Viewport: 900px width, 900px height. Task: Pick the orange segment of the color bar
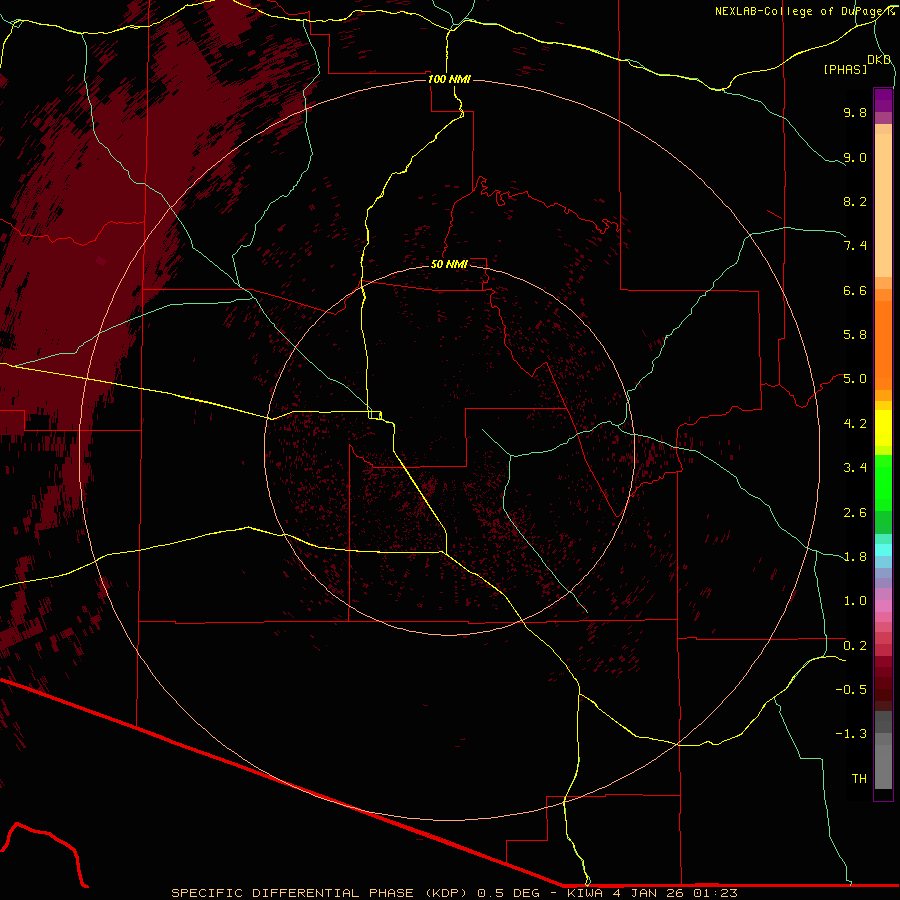[x=883, y=345]
